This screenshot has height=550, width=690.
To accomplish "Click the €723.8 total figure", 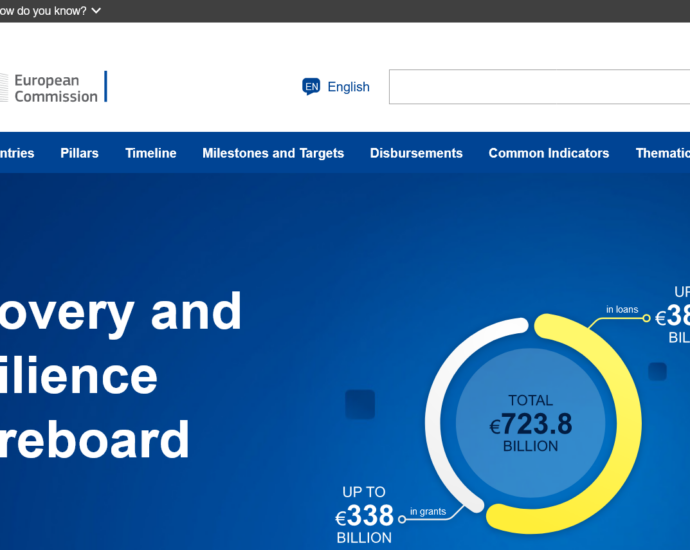I will [x=531, y=424].
